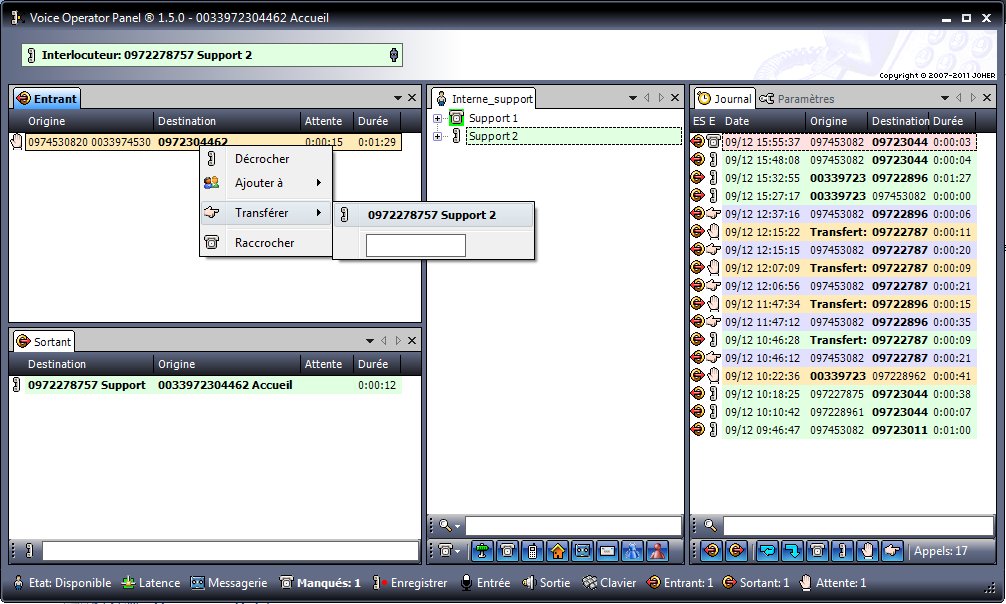Click the envelope icon in contacts toolbar
This screenshot has width=1006, height=604.
[x=608, y=551]
